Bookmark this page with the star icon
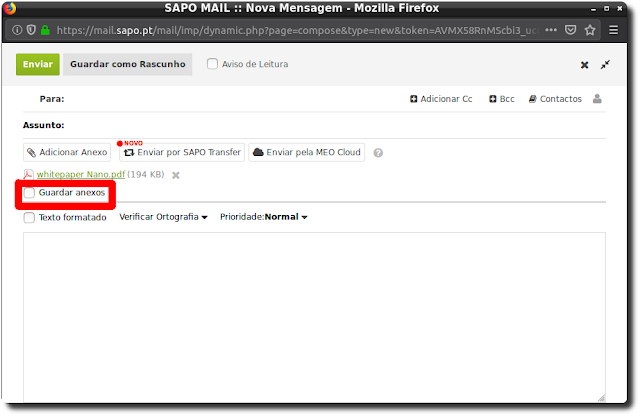Viewport: 640px width, 416px height. [x=590, y=30]
